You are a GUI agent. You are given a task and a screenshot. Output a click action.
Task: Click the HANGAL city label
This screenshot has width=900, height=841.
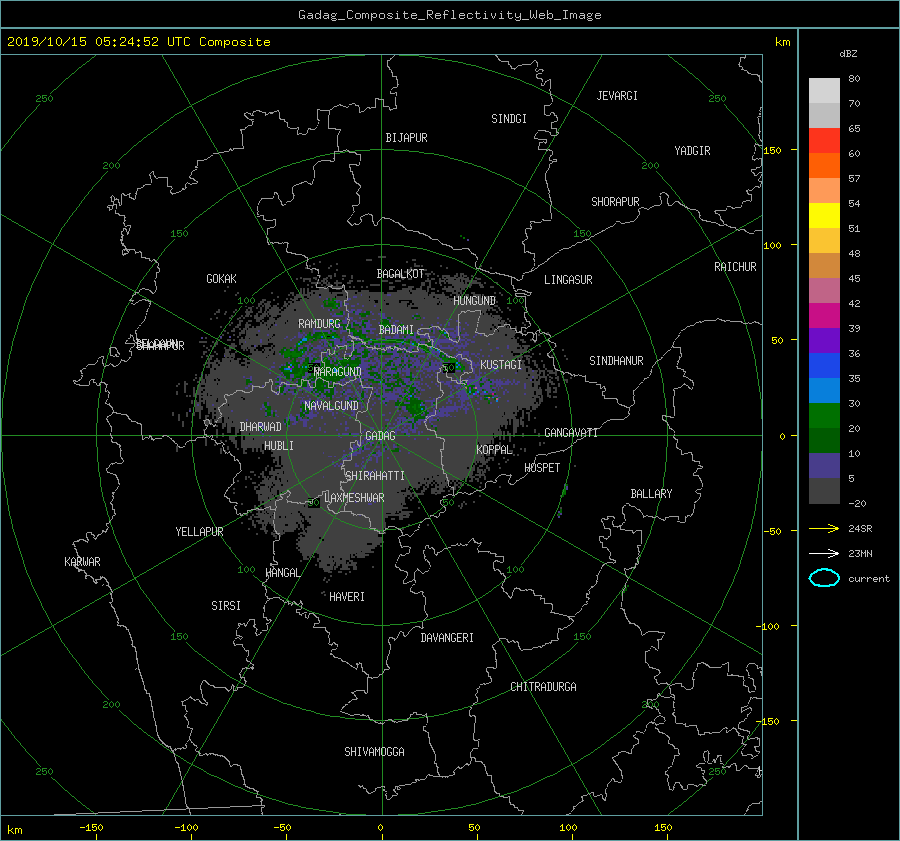coord(282,572)
